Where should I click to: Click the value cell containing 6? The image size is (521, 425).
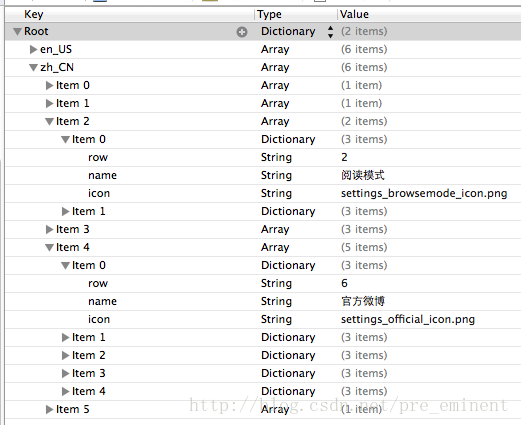(344, 283)
